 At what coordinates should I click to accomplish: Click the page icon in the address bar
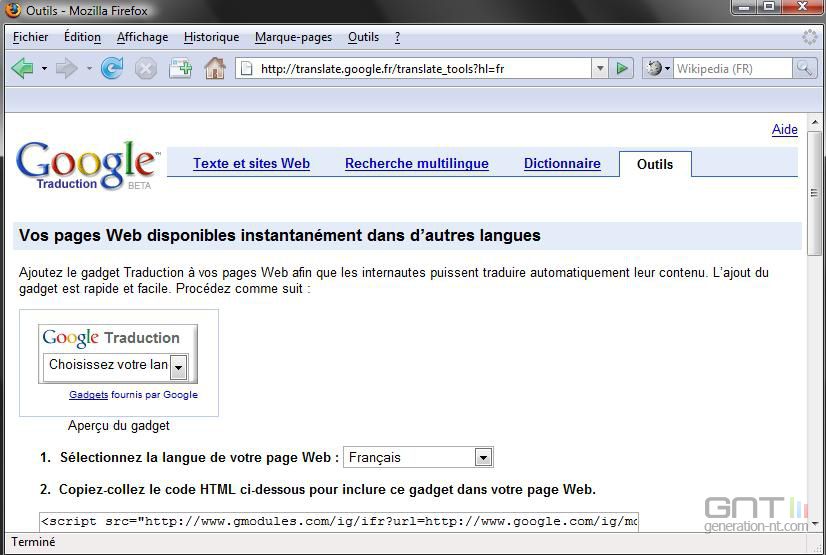click(247, 68)
